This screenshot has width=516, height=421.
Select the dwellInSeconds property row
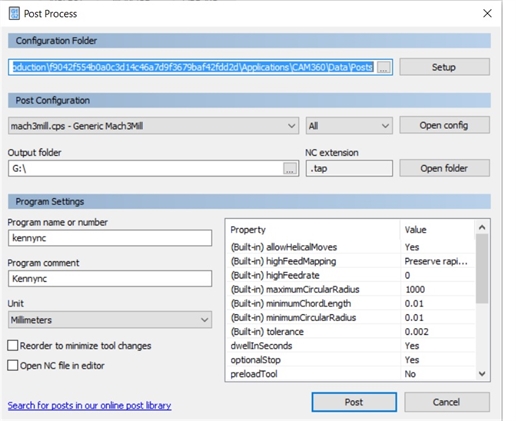351,346
